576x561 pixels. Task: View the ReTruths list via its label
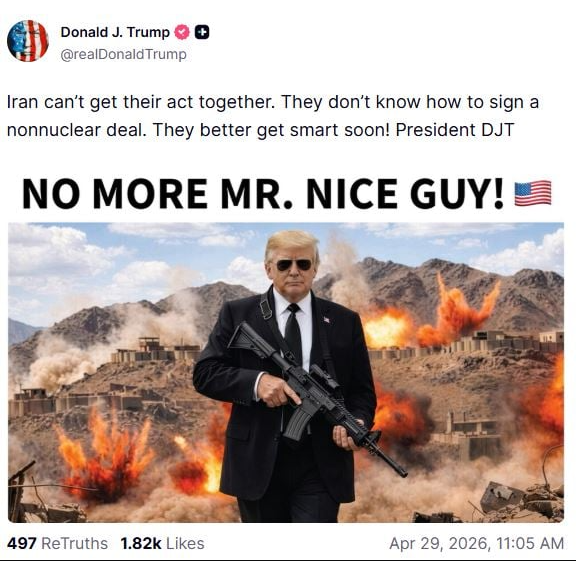pos(75,543)
